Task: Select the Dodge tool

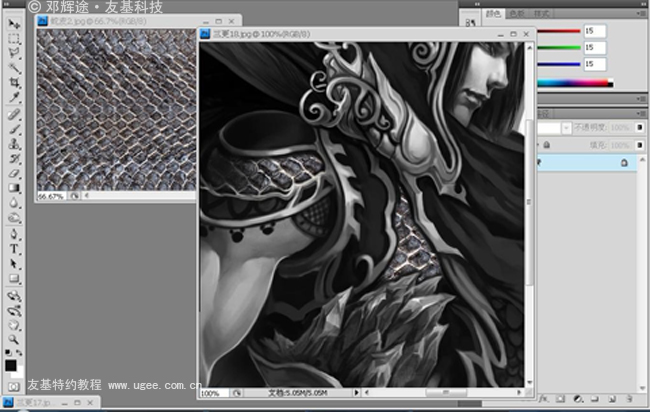Action: 14,218
